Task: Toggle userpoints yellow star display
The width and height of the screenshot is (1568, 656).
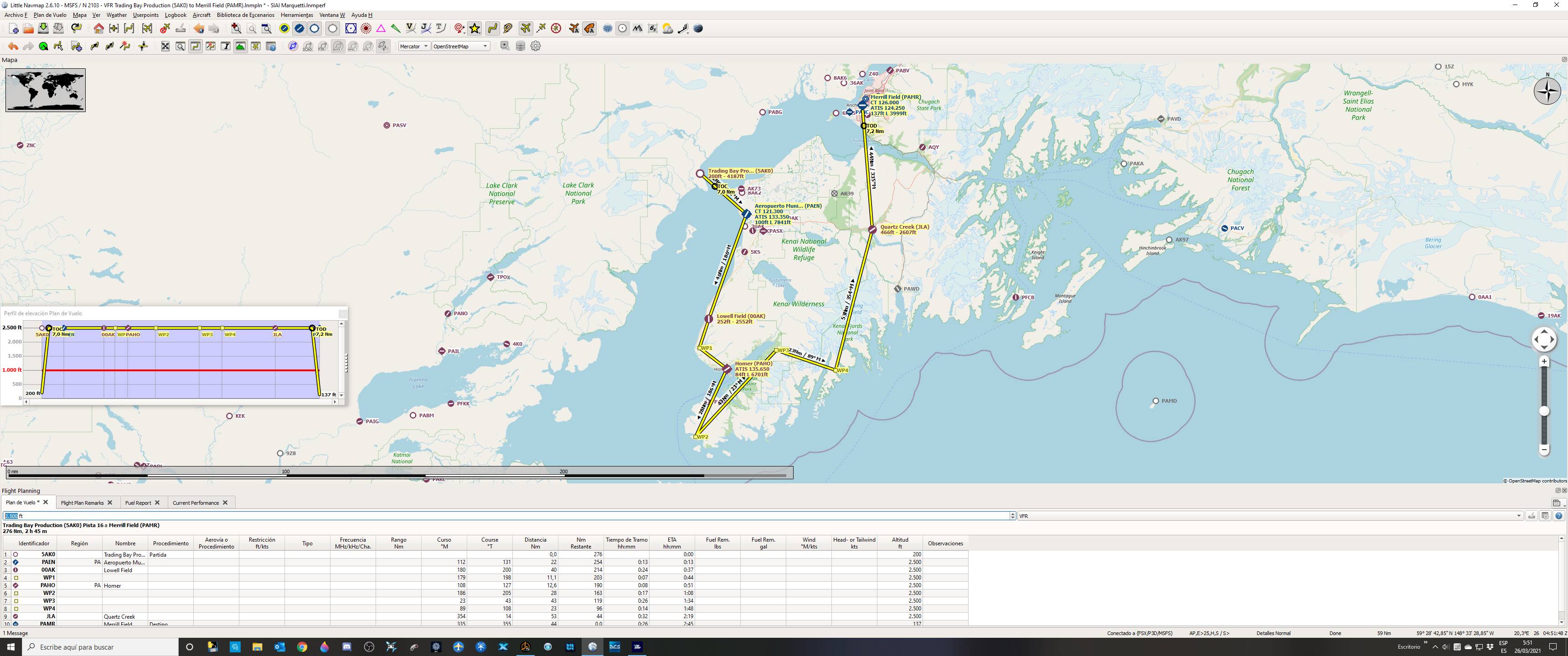Action: point(475,29)
